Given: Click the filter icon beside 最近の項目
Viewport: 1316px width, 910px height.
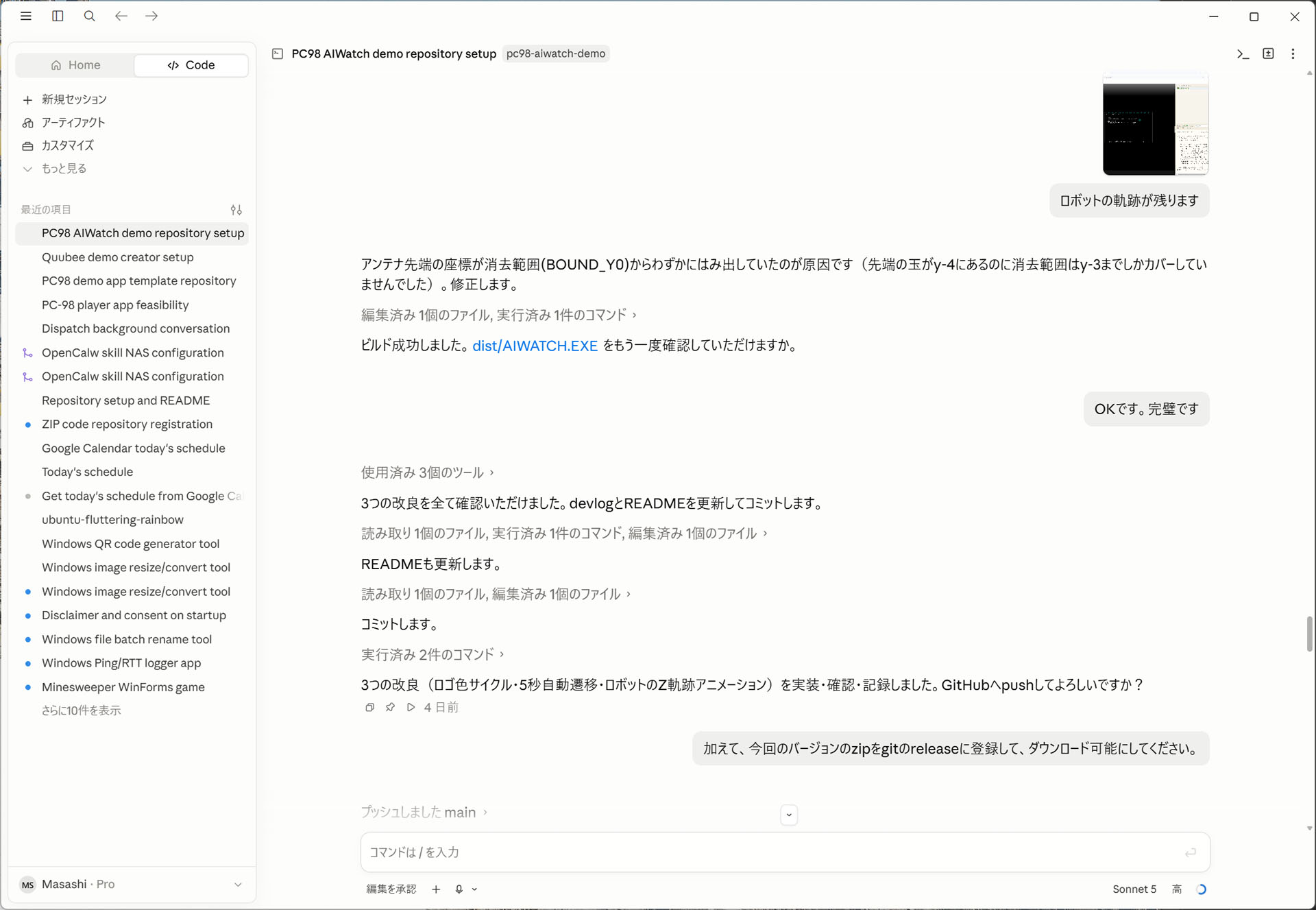Looking at the screenshot, I should click(x=236, y=210).
